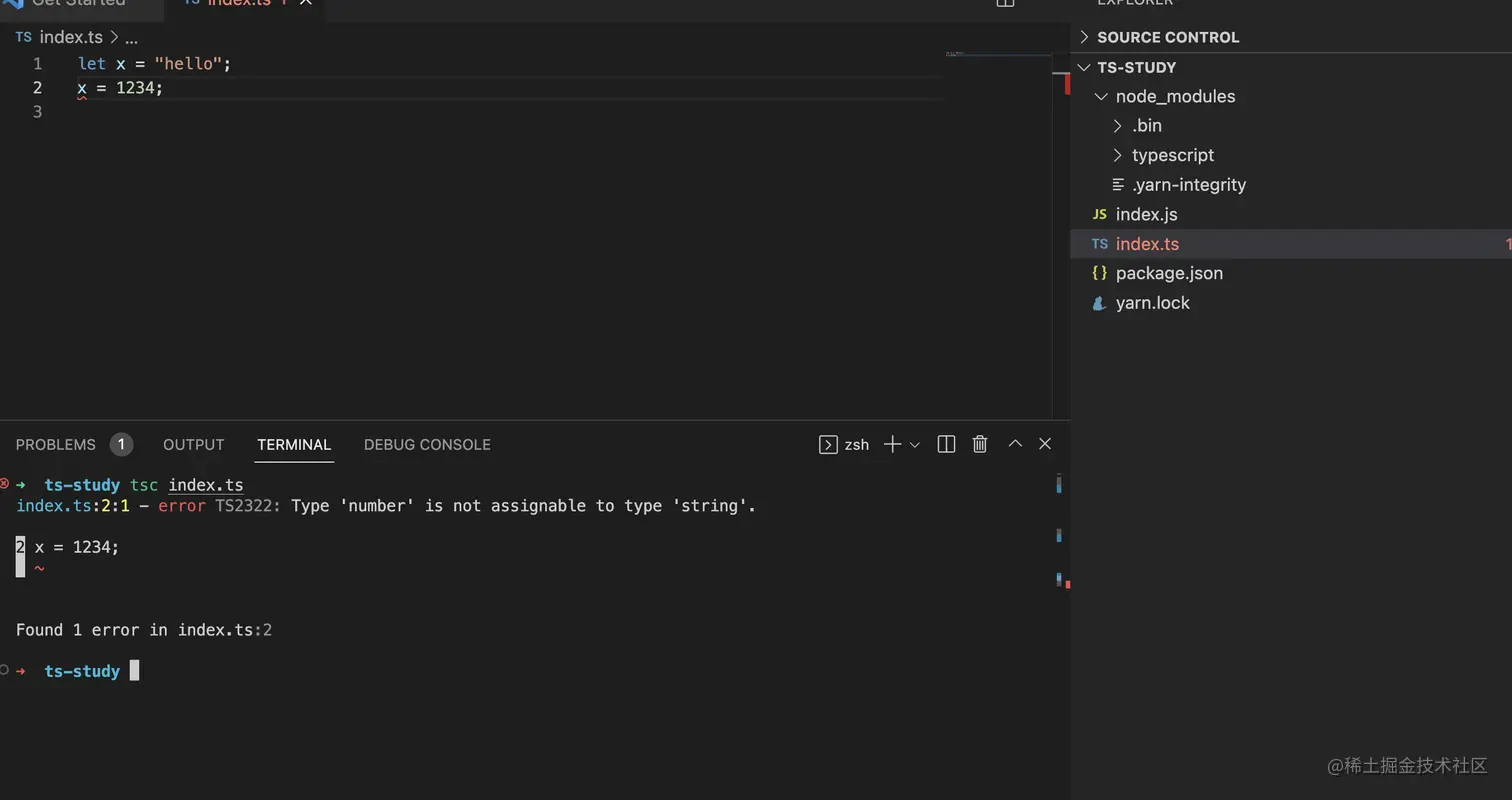Click the package.json braces file icon

(1099, 273)
